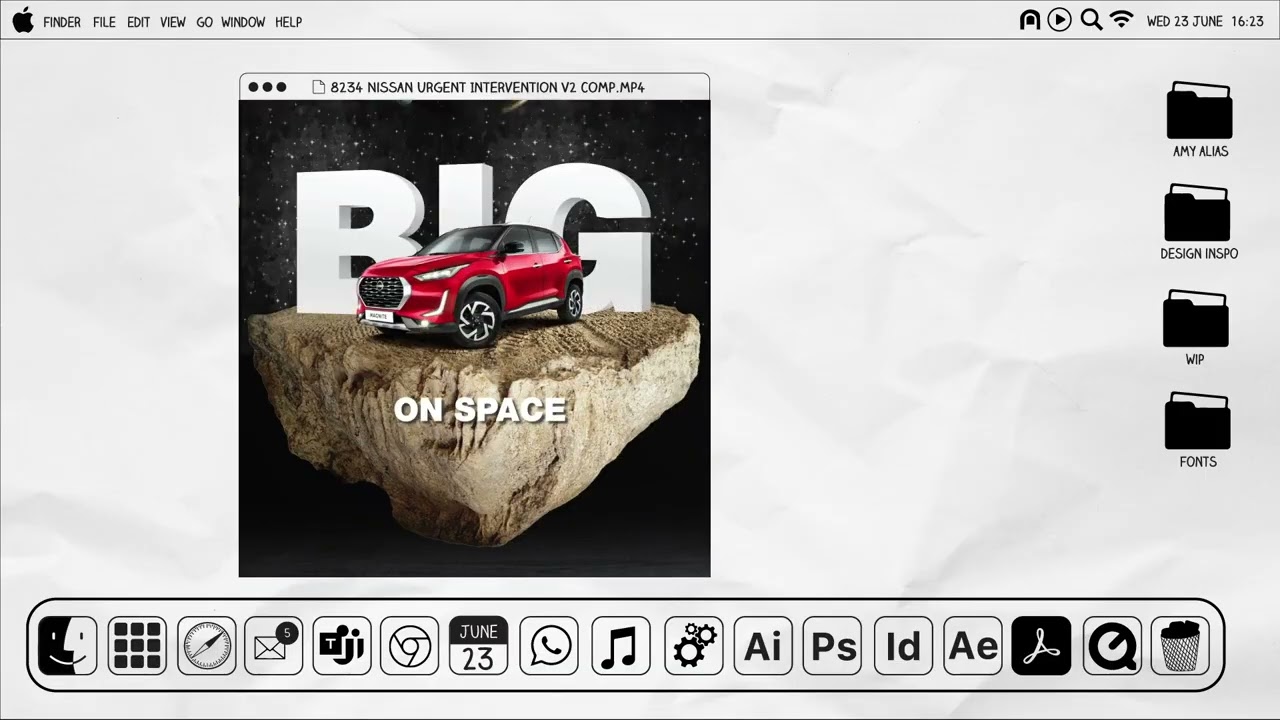Image resolution: width=1280 pixels, height=720 pixels.
Task: Select the AMY ALIAS folder
Action: [1200, 119]
